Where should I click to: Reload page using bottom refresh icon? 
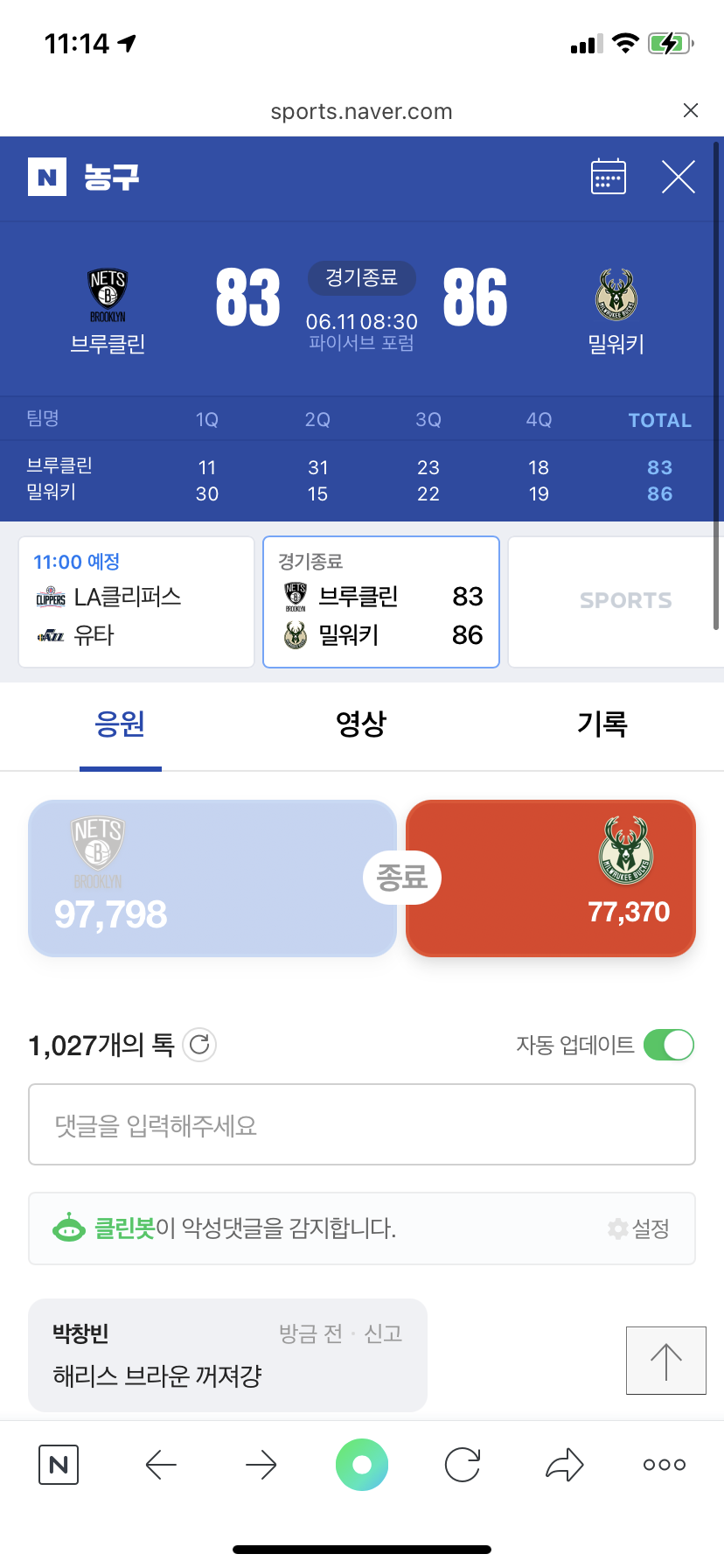click(463, 1465)
